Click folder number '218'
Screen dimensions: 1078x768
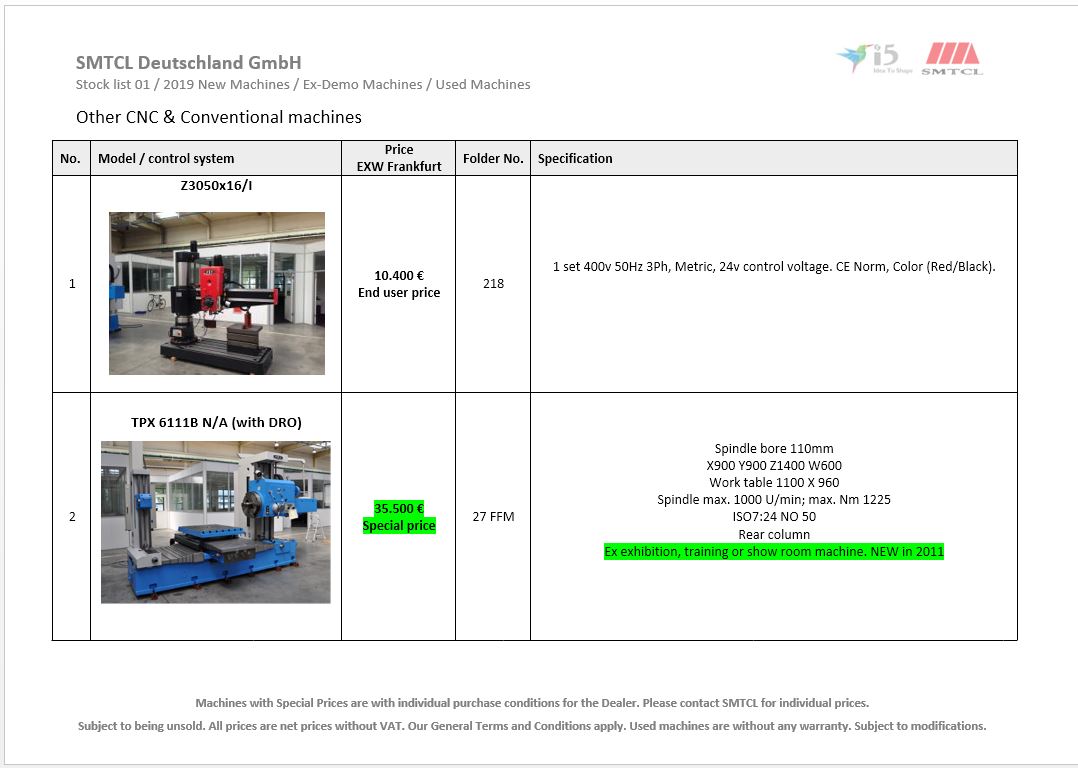coord(493,283)
